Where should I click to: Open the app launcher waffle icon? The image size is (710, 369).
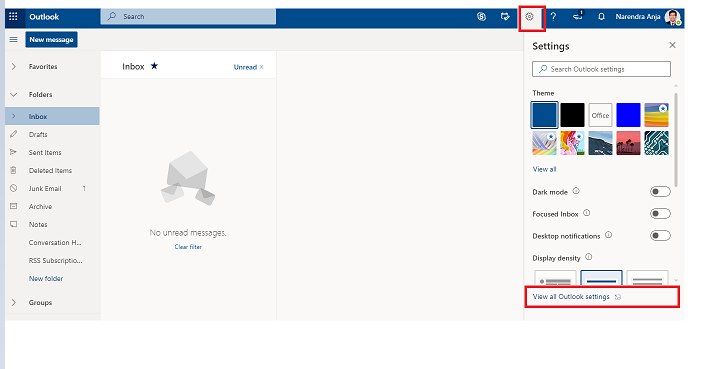tap(13, 17)
